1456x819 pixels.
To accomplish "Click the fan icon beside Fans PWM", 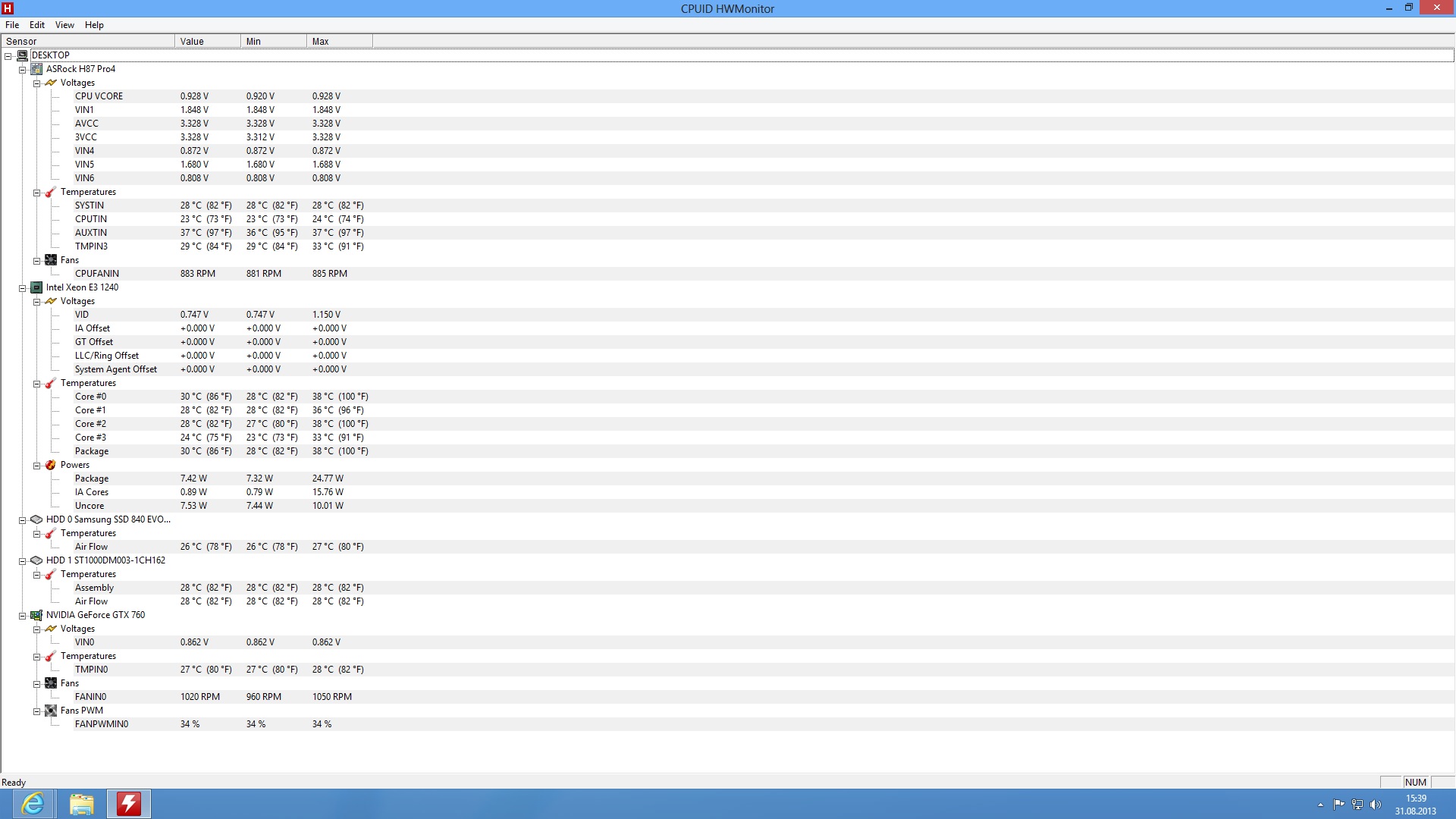I will pos(51,711).
